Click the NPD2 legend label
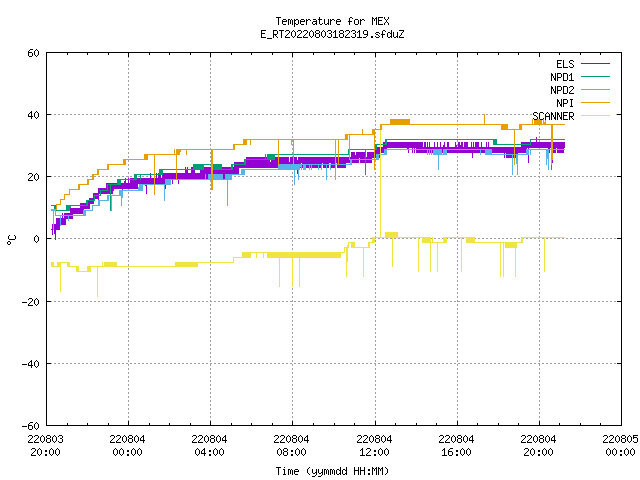 (x=562, y=90)
